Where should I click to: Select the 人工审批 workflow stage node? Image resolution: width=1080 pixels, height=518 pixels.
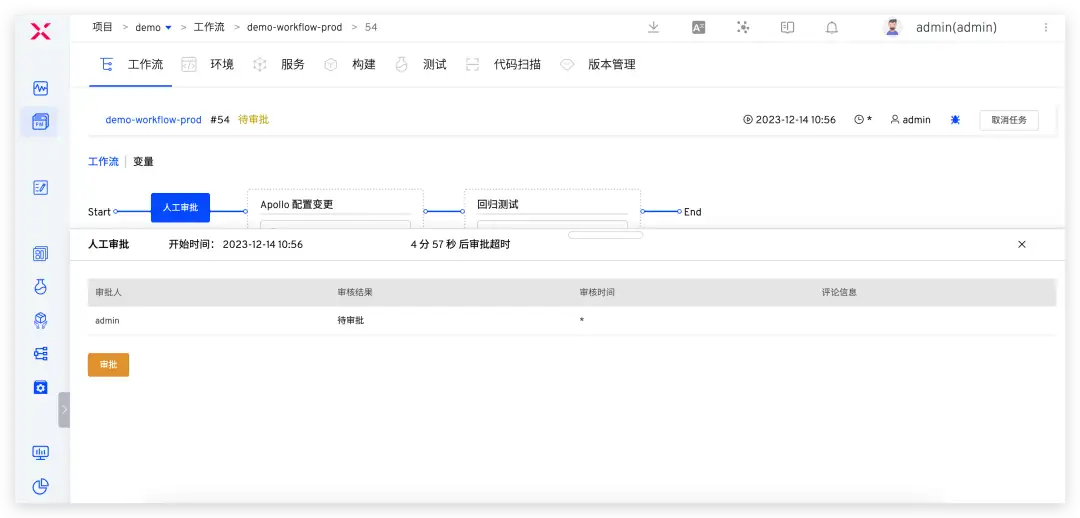pyautogui.click(x=180, y=207)
